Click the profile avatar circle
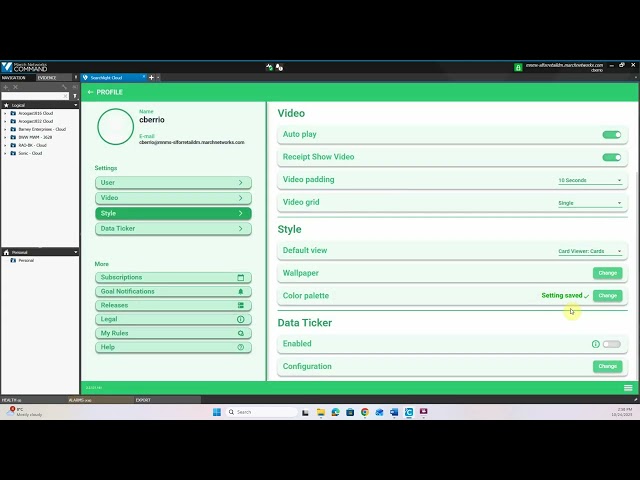 [116, 127]
